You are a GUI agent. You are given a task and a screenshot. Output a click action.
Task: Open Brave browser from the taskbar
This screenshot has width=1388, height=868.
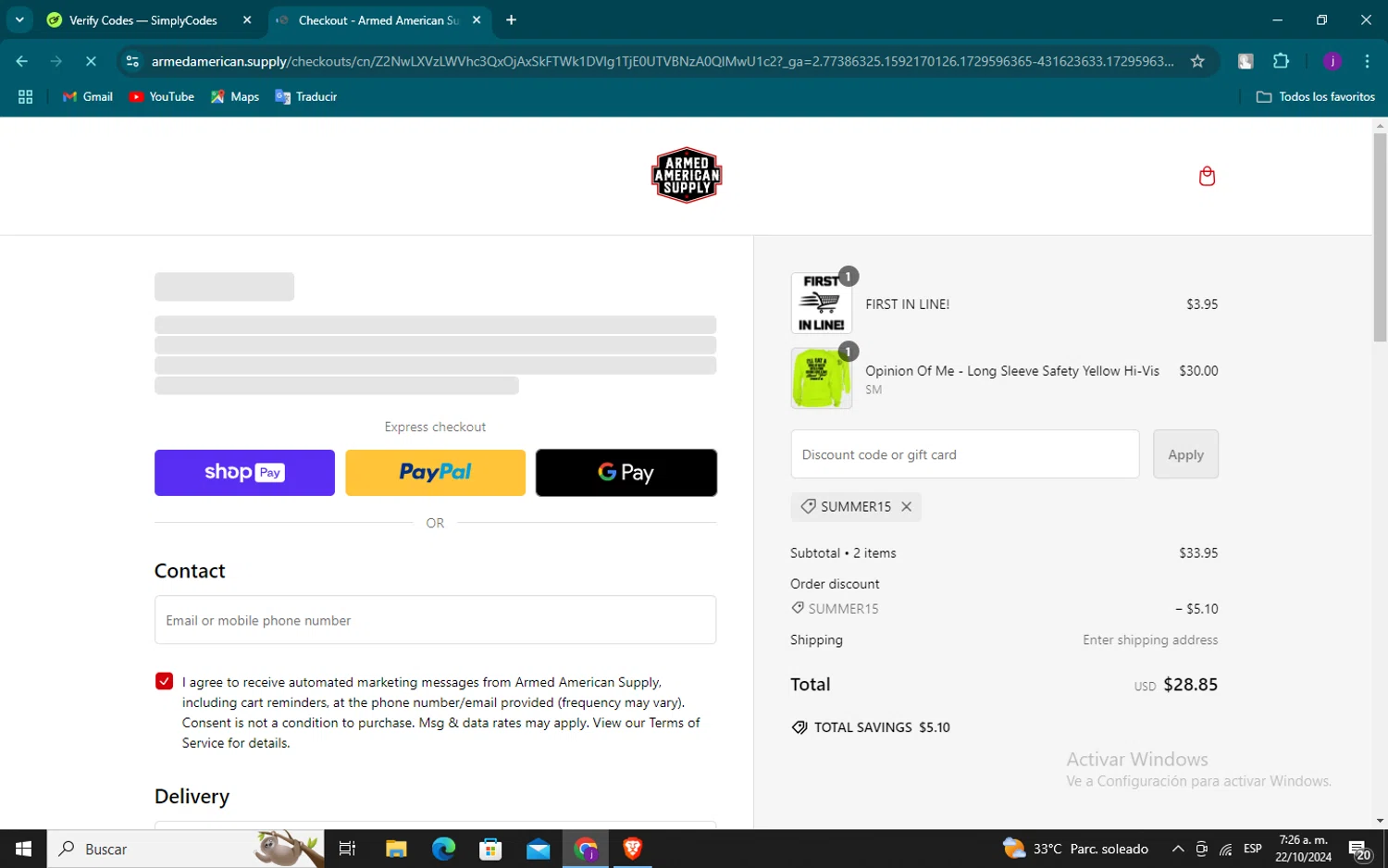[x=633, y=849]
